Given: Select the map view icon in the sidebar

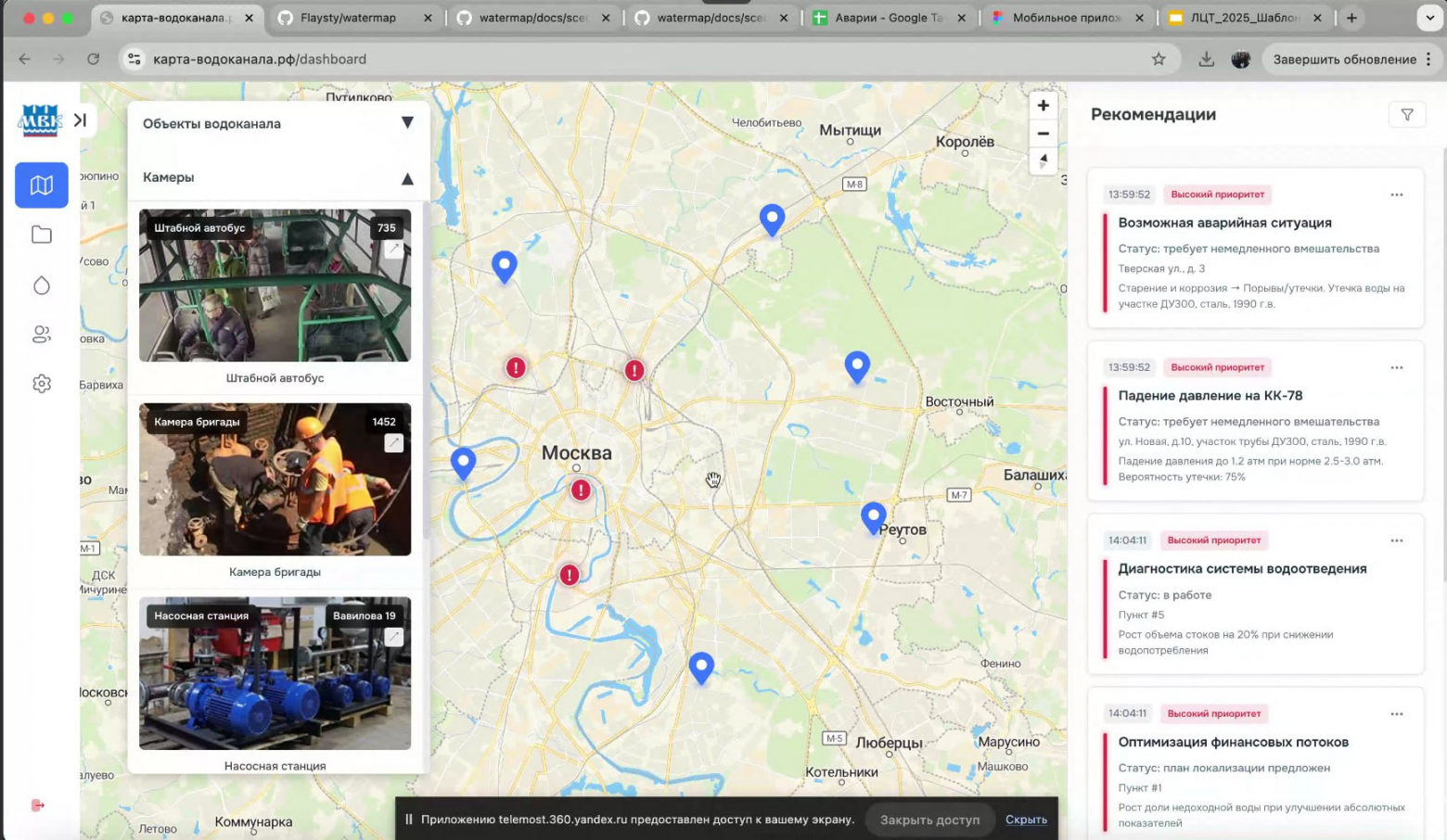Looking at the screenshot, I should click(x=41, y=185).
